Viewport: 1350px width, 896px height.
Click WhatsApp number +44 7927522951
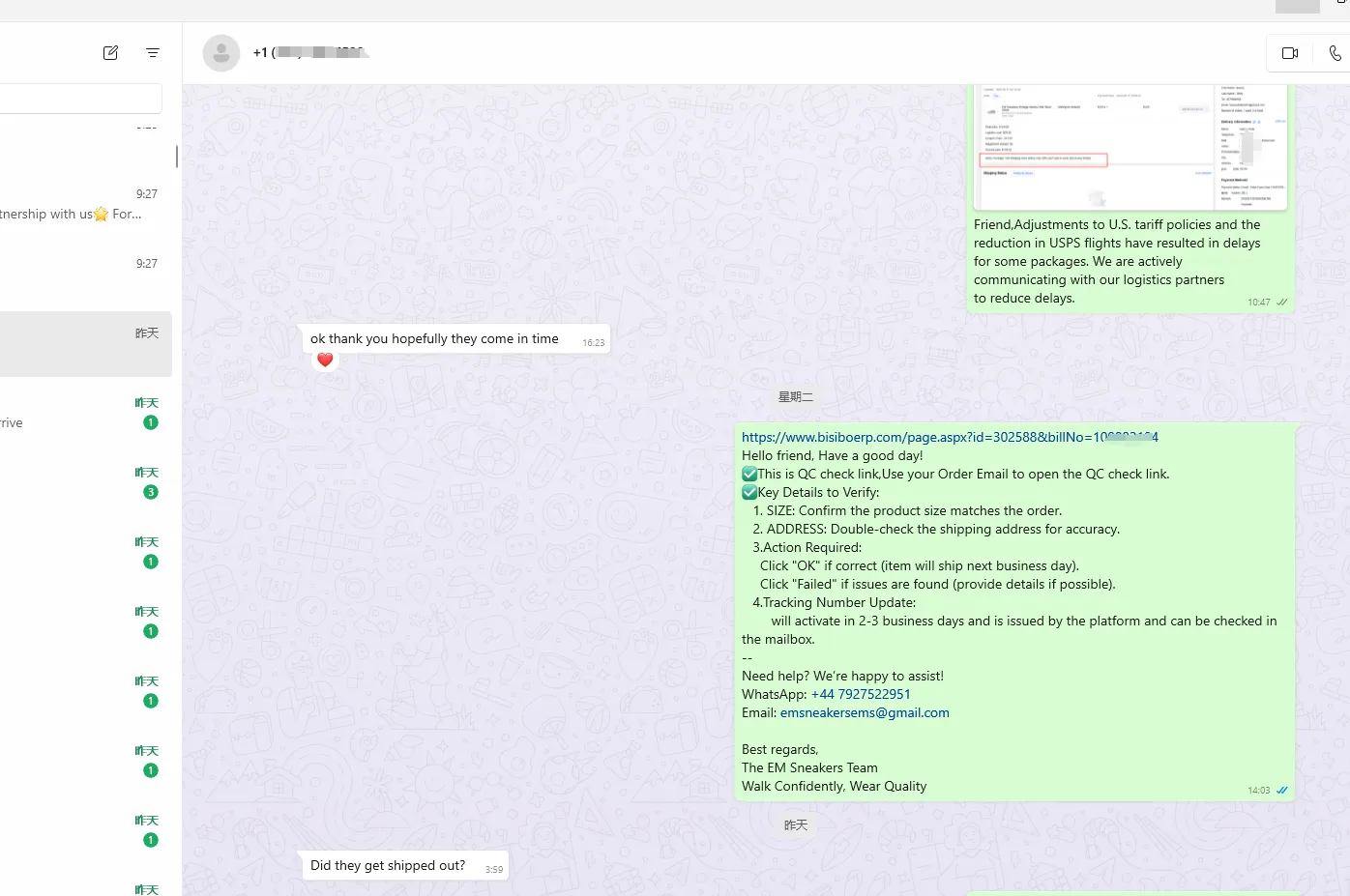coord(861,694)
